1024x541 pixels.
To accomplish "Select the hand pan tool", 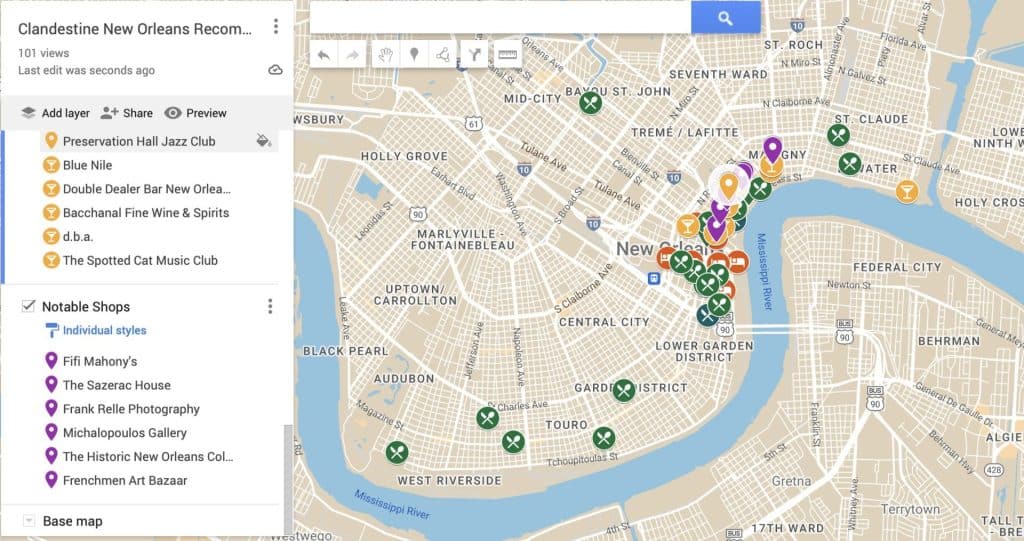I will pyautogui.click(x=384, y=54).
